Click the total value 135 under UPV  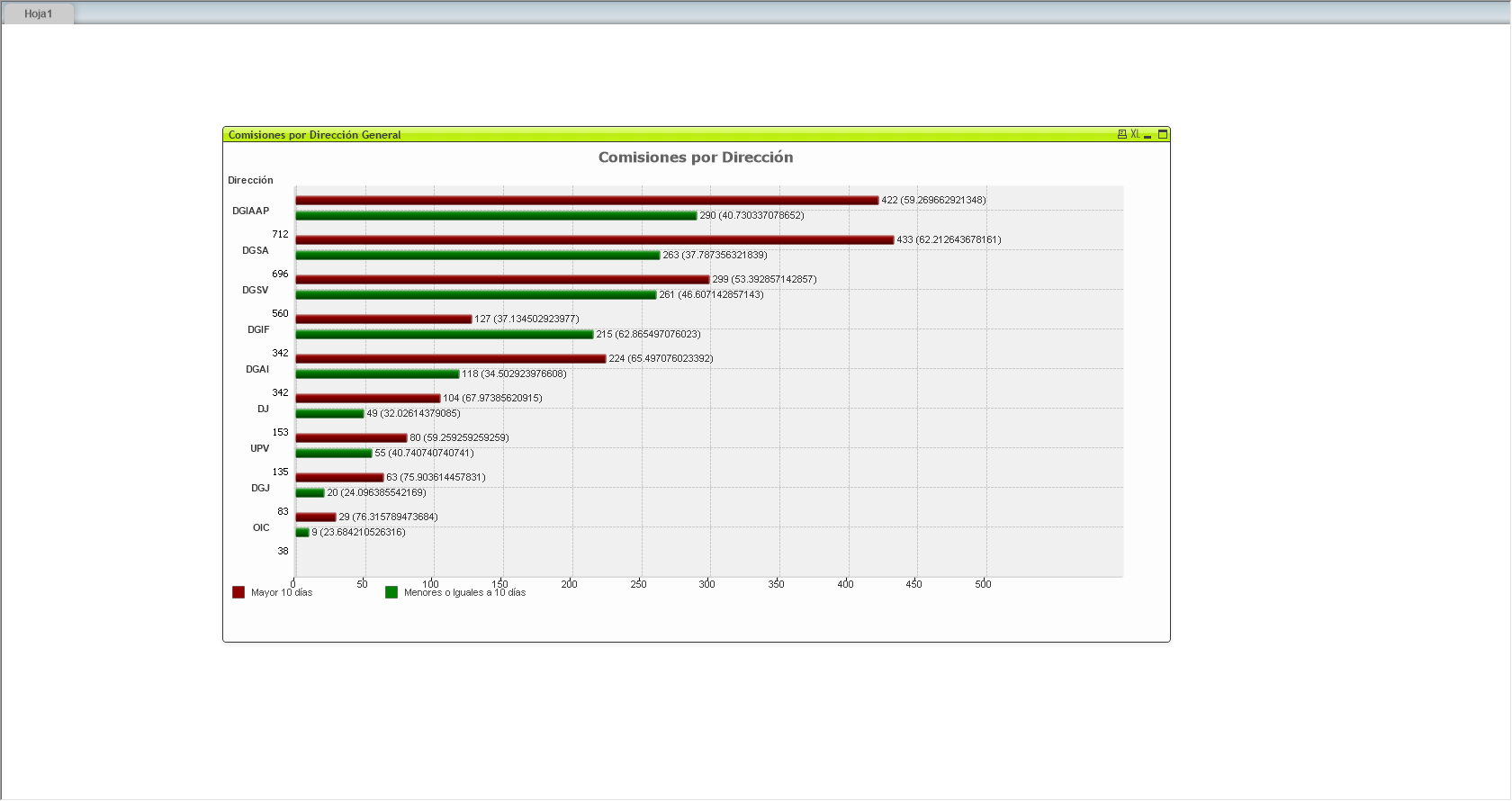(281, 472)
